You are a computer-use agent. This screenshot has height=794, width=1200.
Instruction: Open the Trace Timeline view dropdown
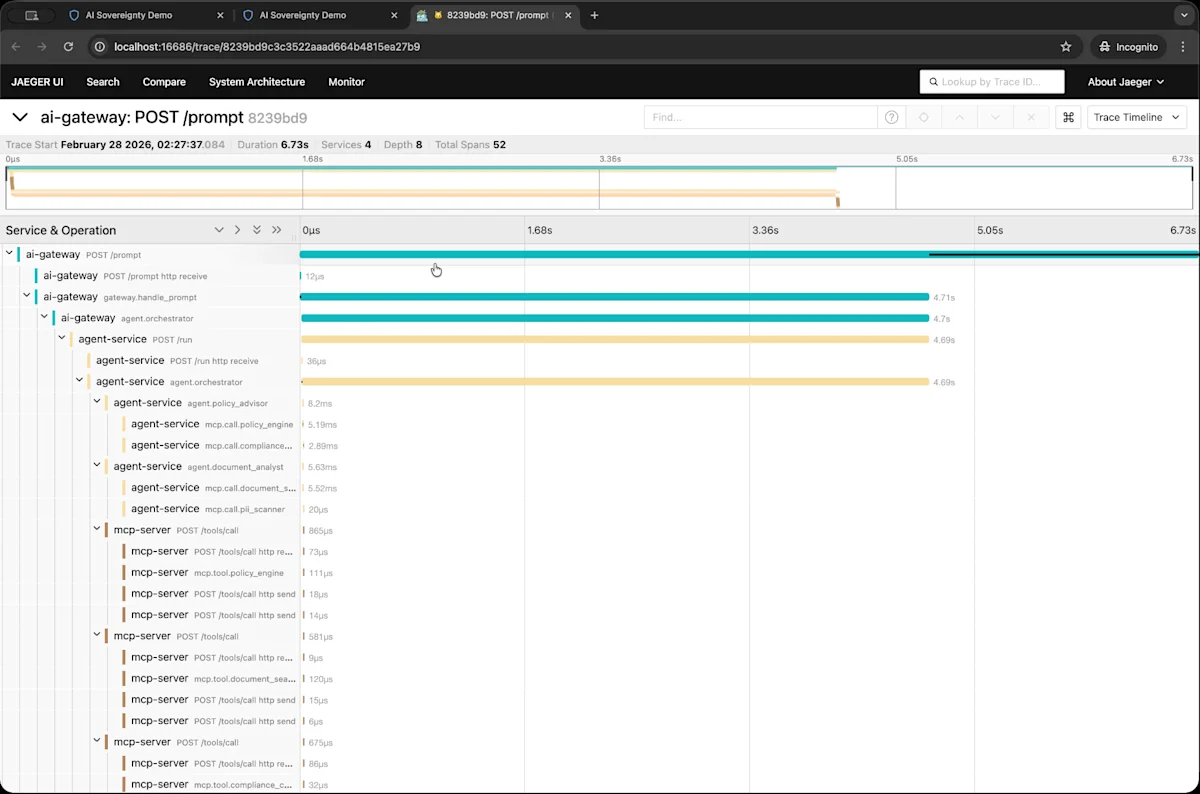tap(1136, 117)
